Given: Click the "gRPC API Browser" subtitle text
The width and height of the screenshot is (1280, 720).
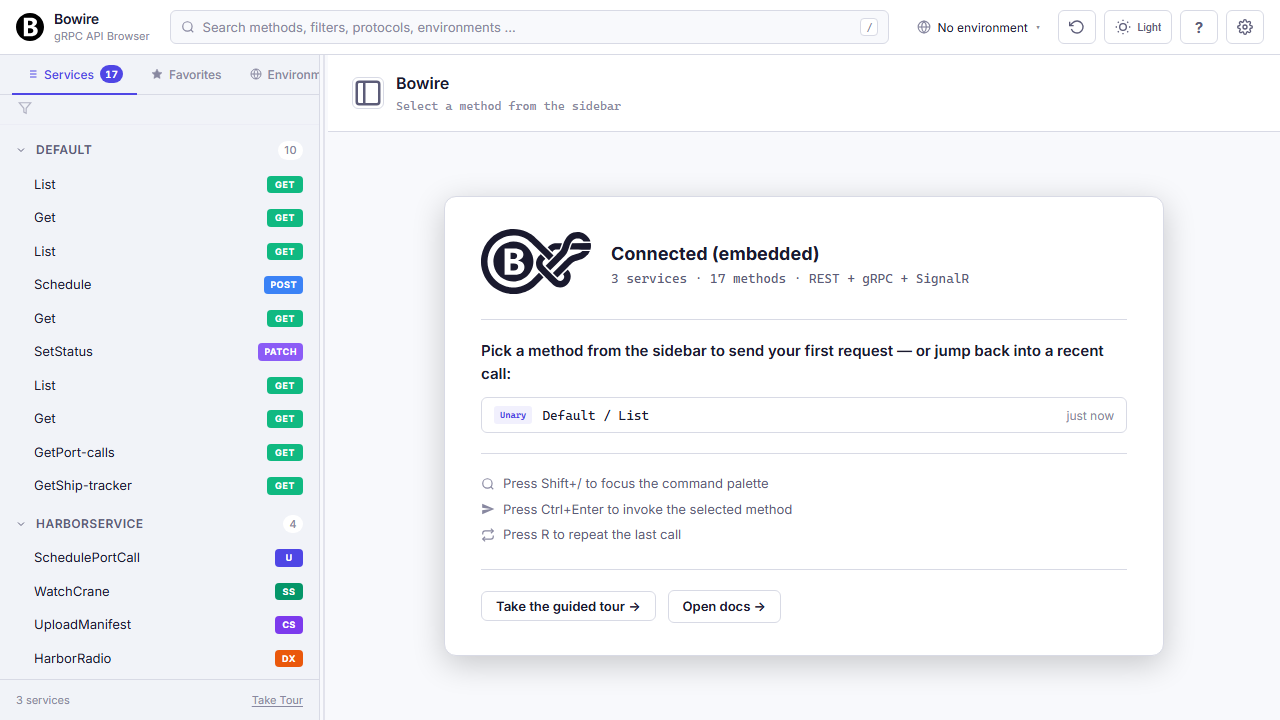Looking at the screenshot, I should [x=102, y=36].
